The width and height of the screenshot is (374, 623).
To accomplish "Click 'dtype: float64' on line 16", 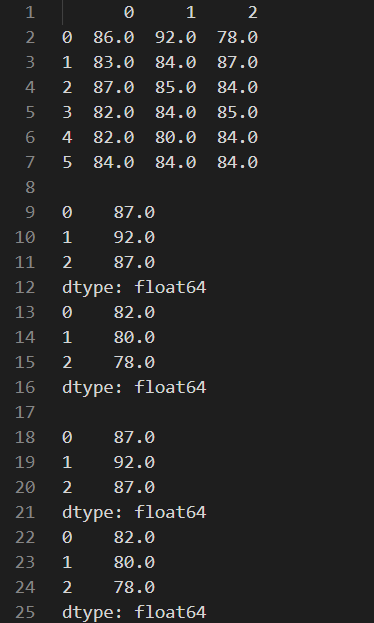I will (134, 387).
